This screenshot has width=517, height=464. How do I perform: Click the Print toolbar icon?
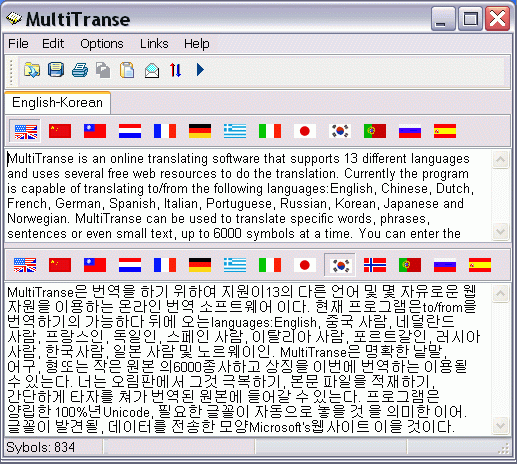80,70
